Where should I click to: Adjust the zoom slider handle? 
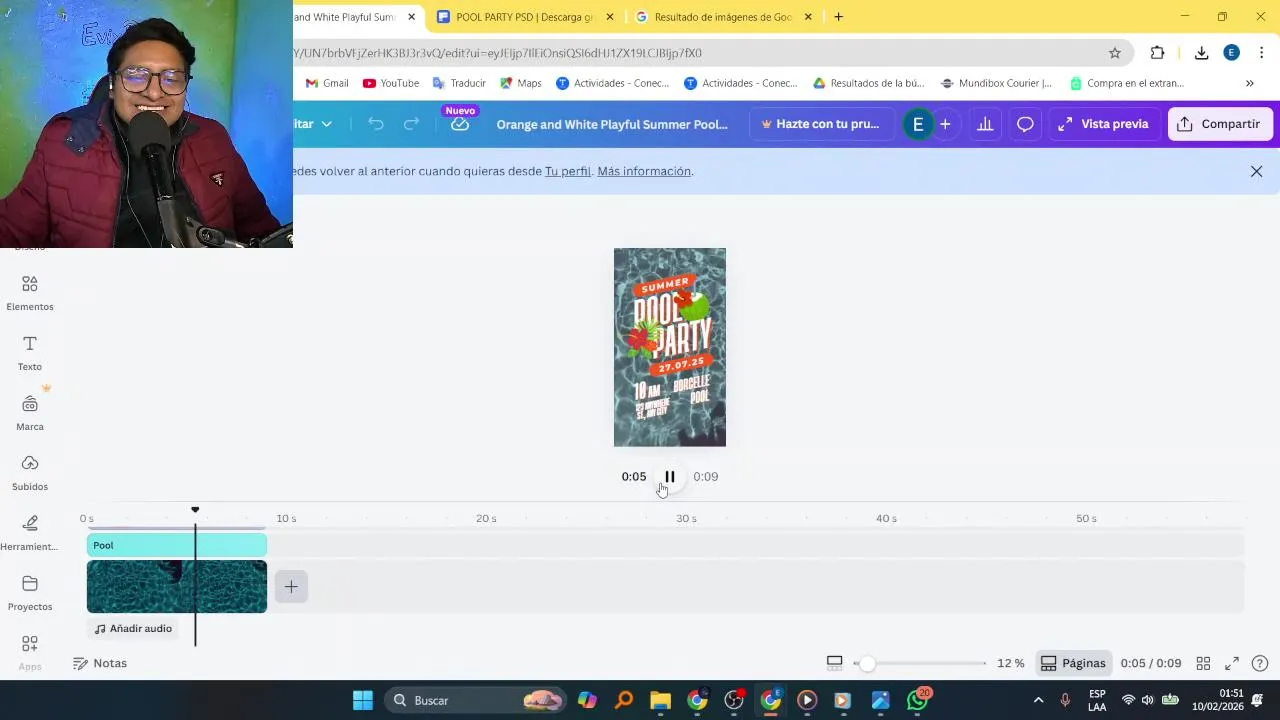coord(867,663)
